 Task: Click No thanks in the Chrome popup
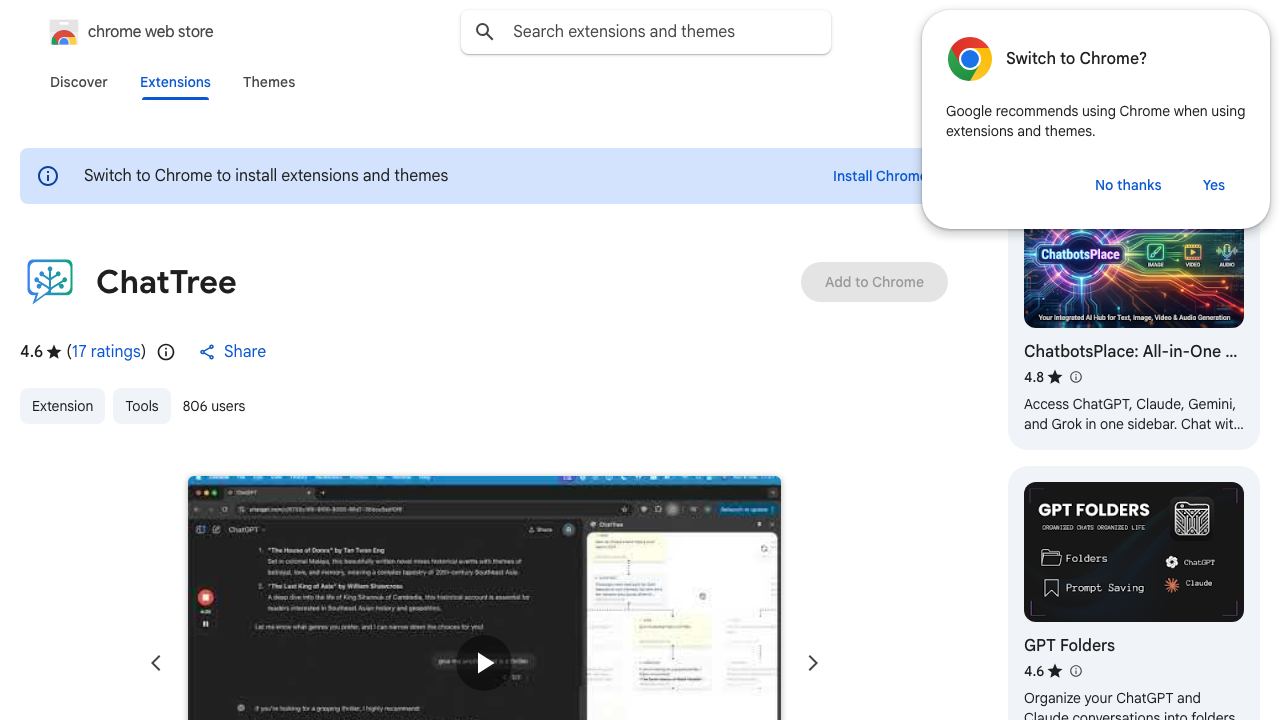click(1128, 185)
